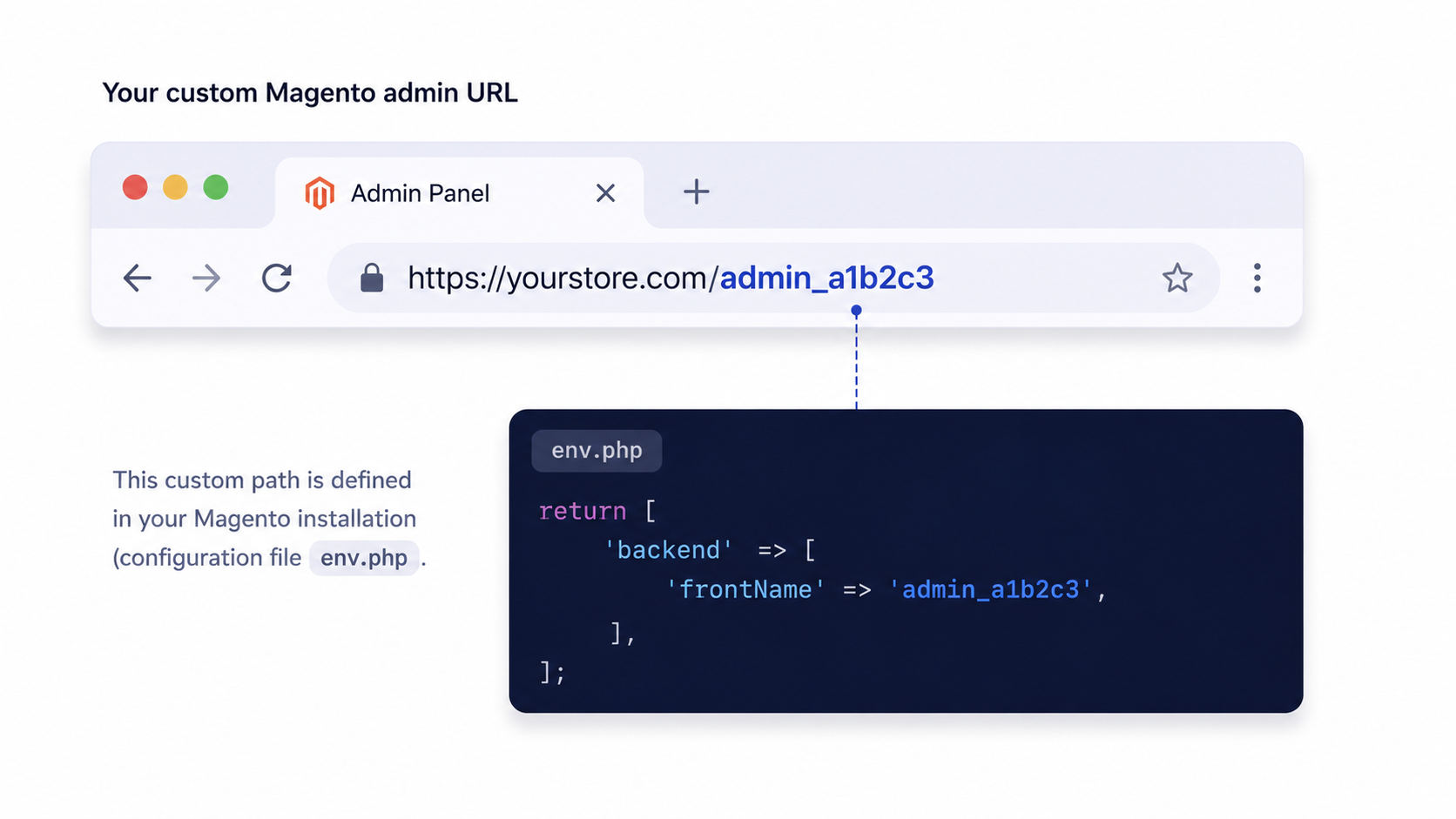Open a new tab with the plus icon

[x=696, y=191]
